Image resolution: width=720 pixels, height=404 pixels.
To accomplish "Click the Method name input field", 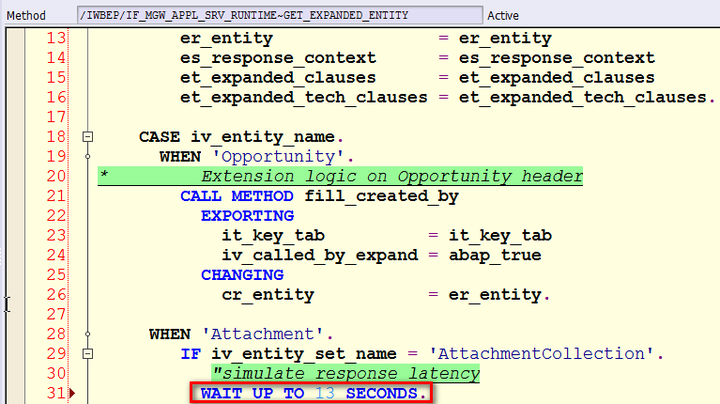I will pos(280,15).
